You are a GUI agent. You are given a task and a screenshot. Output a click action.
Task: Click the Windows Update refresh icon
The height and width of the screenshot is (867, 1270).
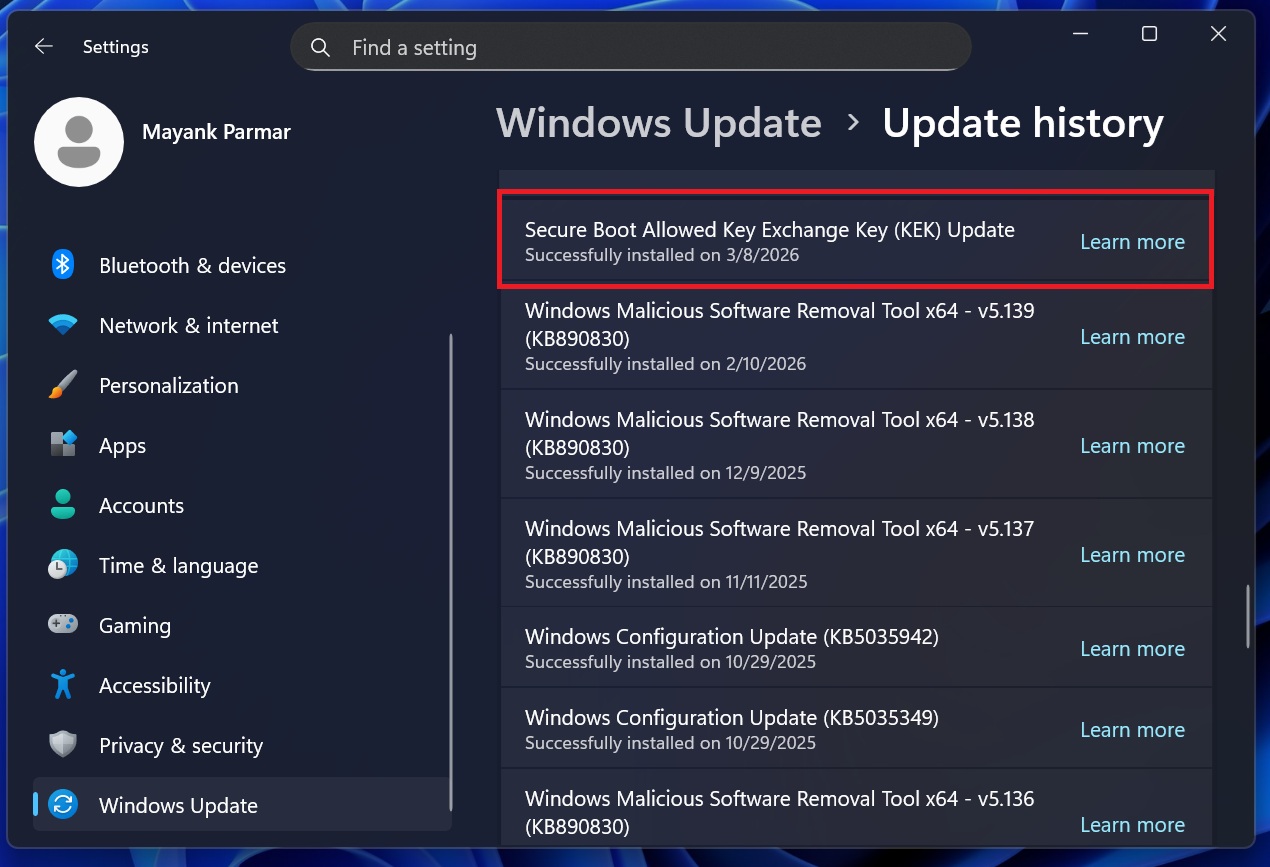click(x=62, y=805)
